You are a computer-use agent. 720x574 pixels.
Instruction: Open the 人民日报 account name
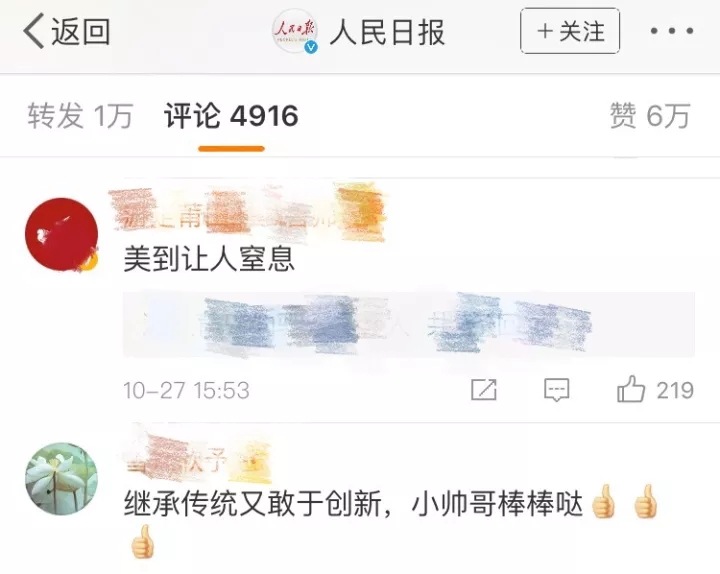tap(388, 32)
